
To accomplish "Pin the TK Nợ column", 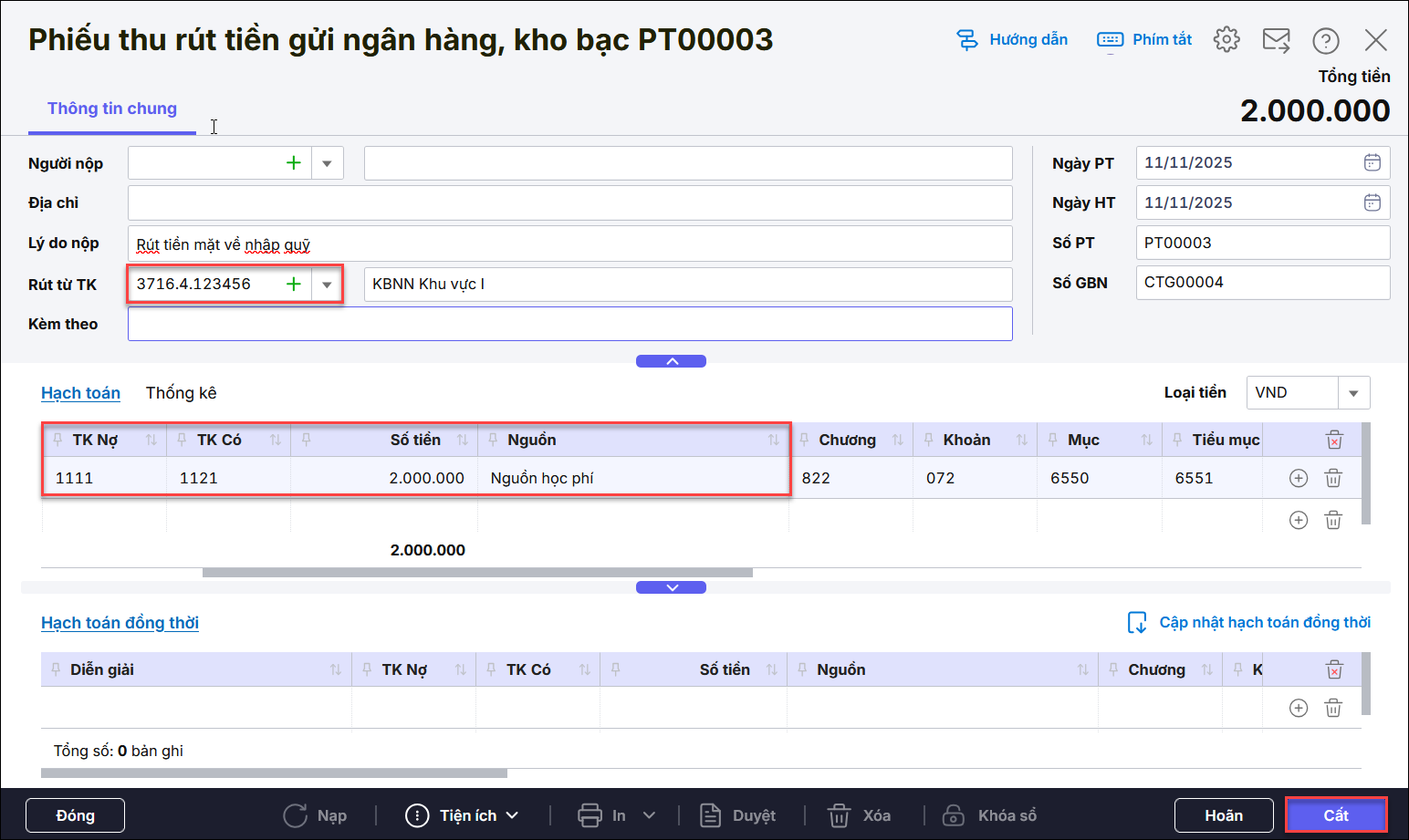I will 57,440.
